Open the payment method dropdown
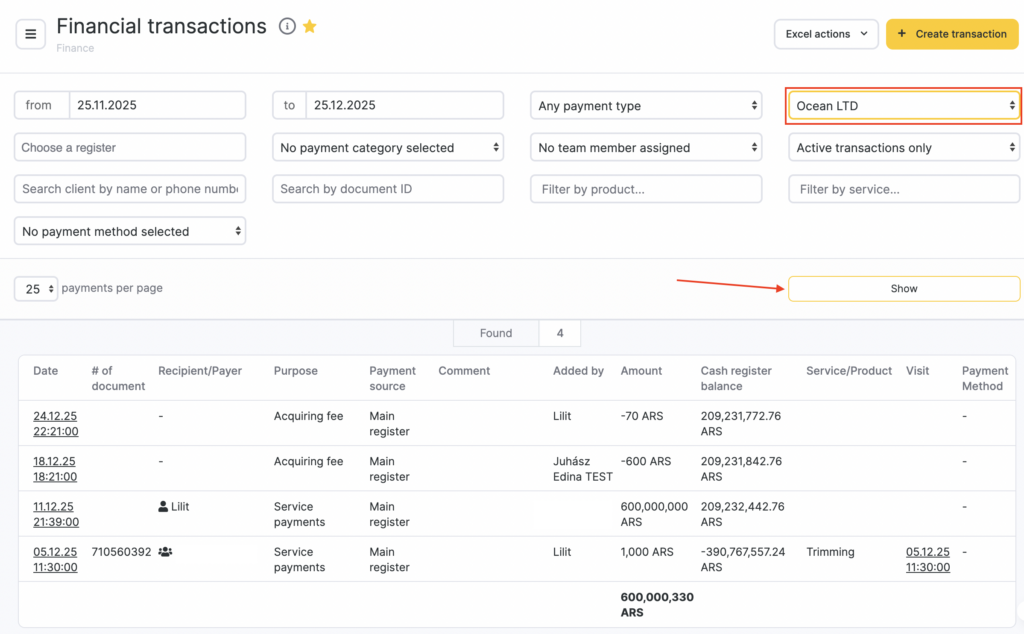The image size is (1024, 634). tap(130, 231)
